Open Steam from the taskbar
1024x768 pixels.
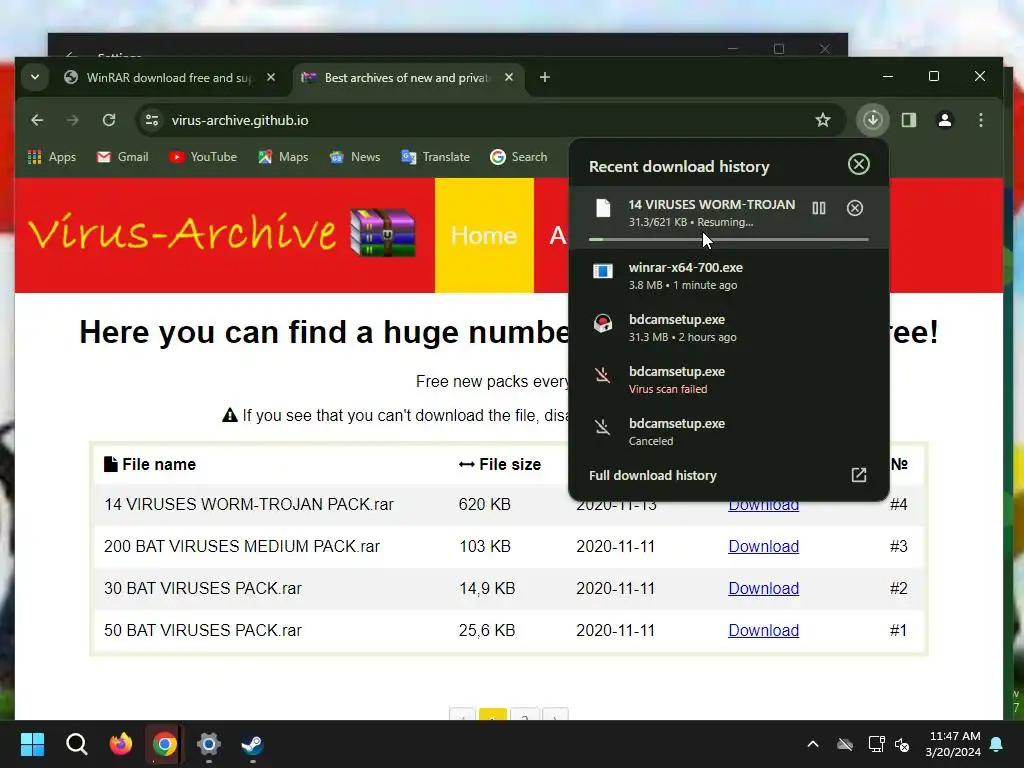pos(252,744)
